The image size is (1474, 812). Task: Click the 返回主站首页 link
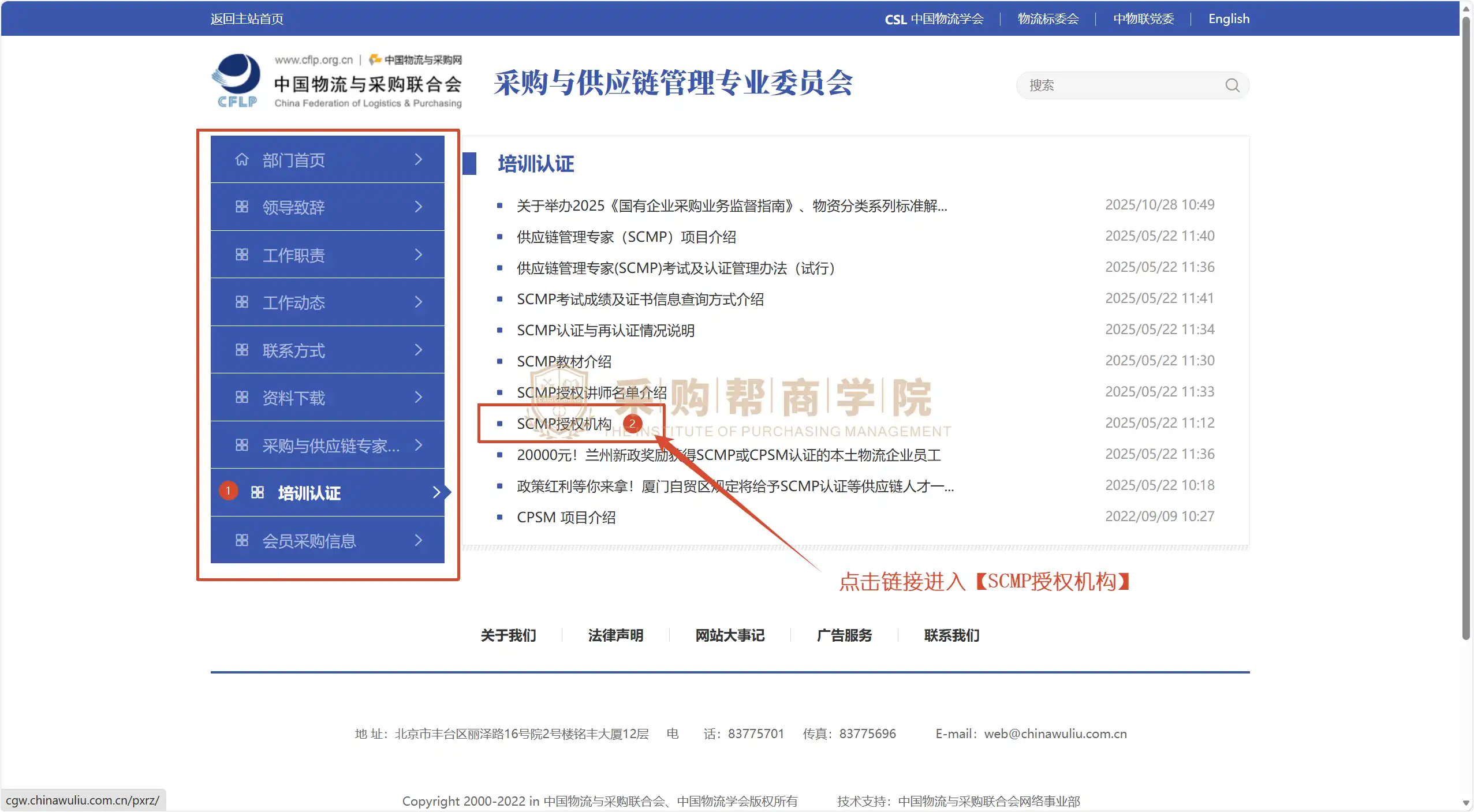pyautogui.click(x=247, y=19)
